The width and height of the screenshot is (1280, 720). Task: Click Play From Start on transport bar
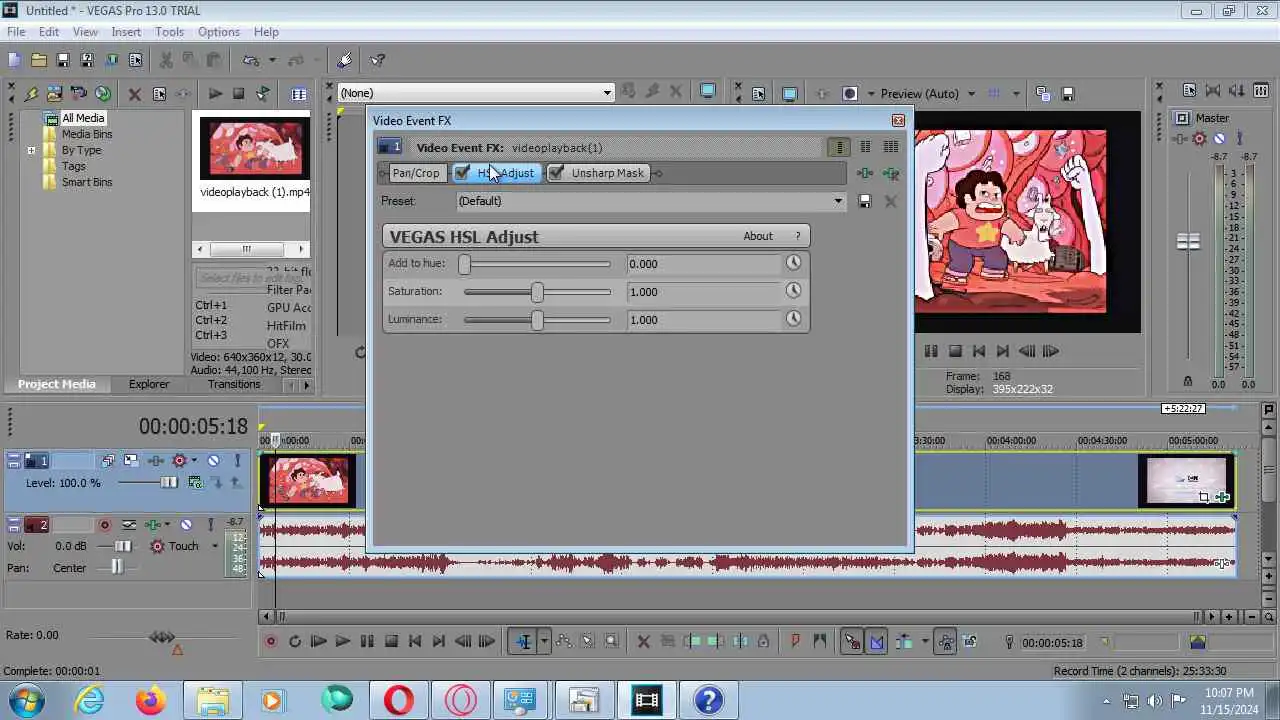click(x=318, y=642)
